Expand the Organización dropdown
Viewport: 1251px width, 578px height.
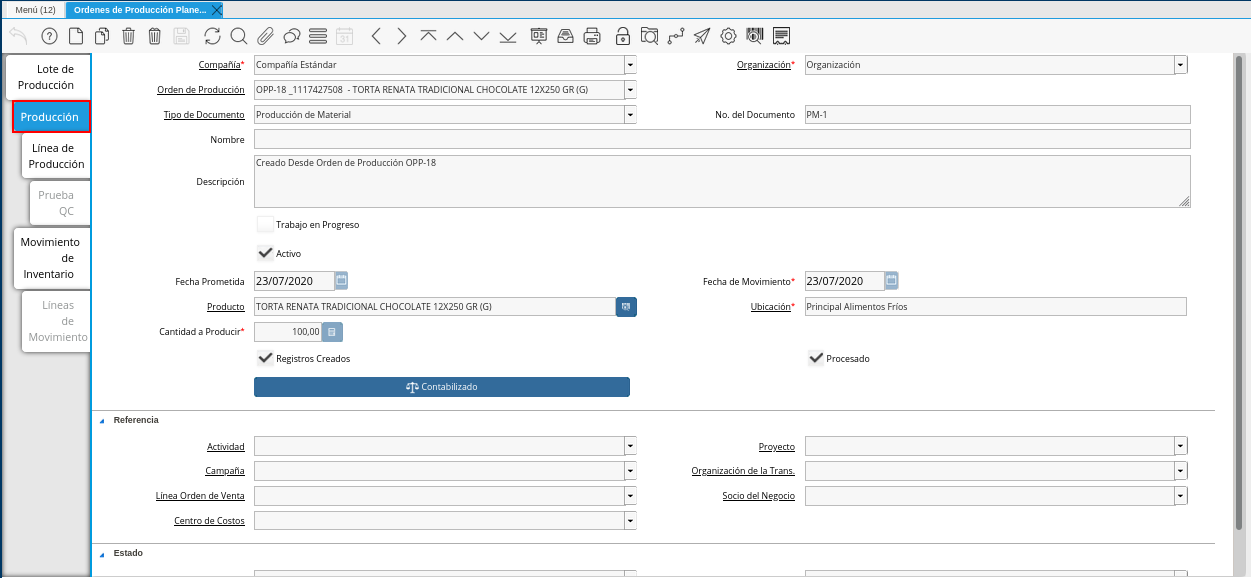(x=1181, y=65)
